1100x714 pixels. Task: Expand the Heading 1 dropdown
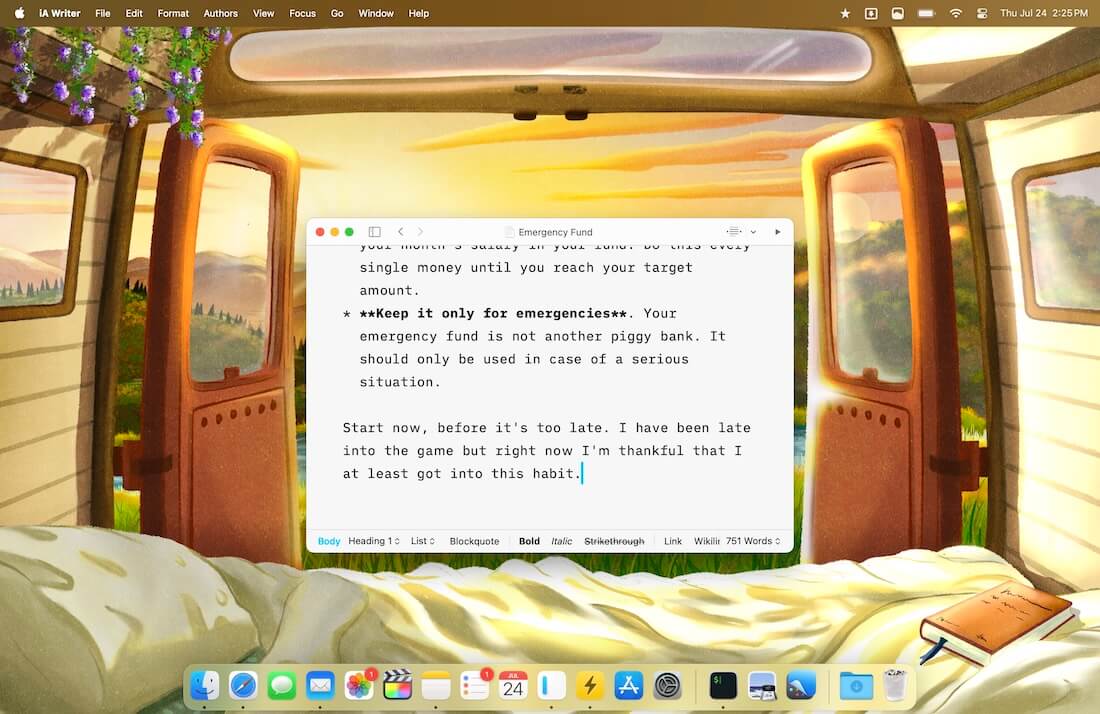pos(374,541)
